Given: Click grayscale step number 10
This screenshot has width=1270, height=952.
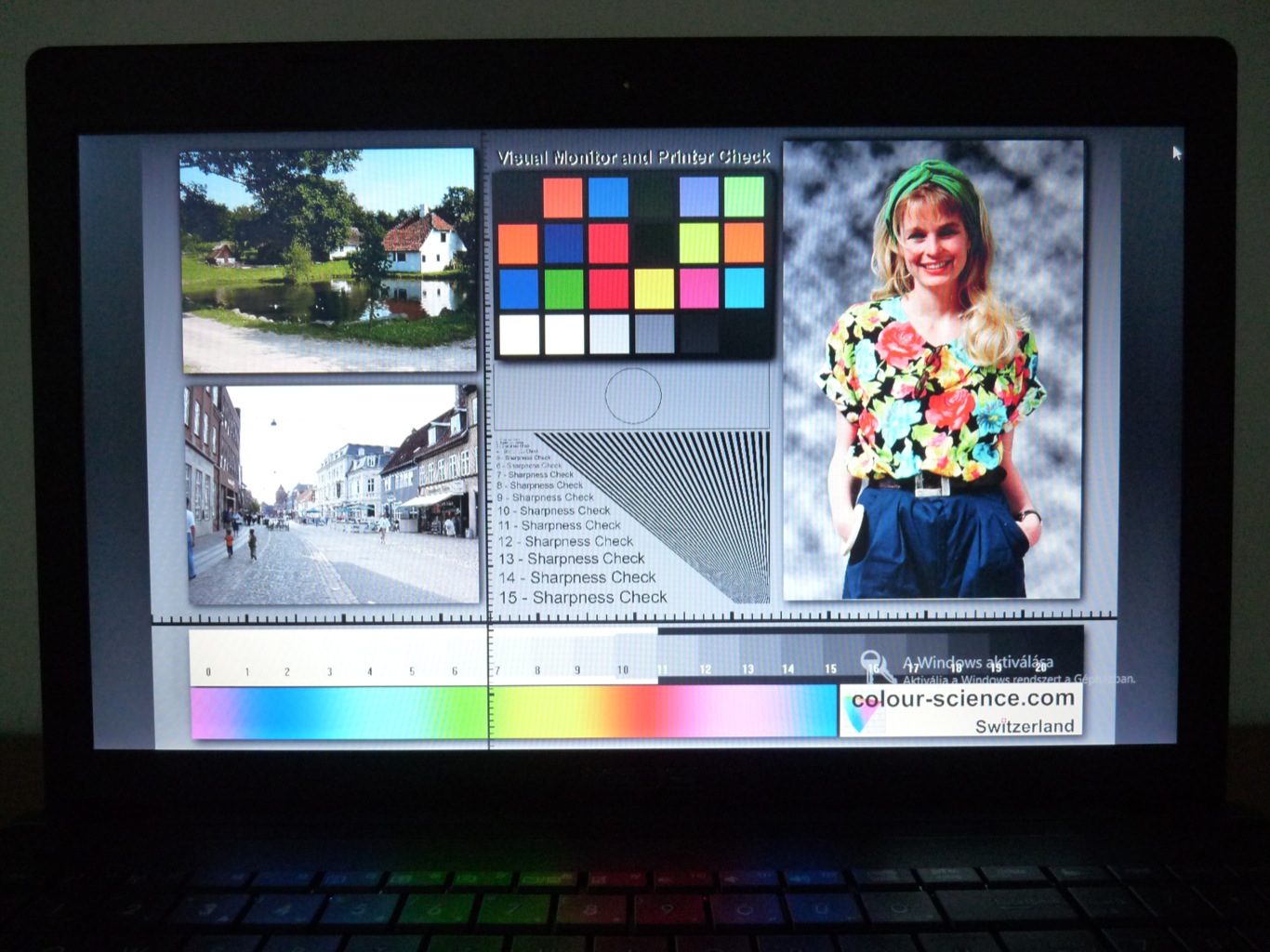Looking at the screenshot, I should point(622,669).
